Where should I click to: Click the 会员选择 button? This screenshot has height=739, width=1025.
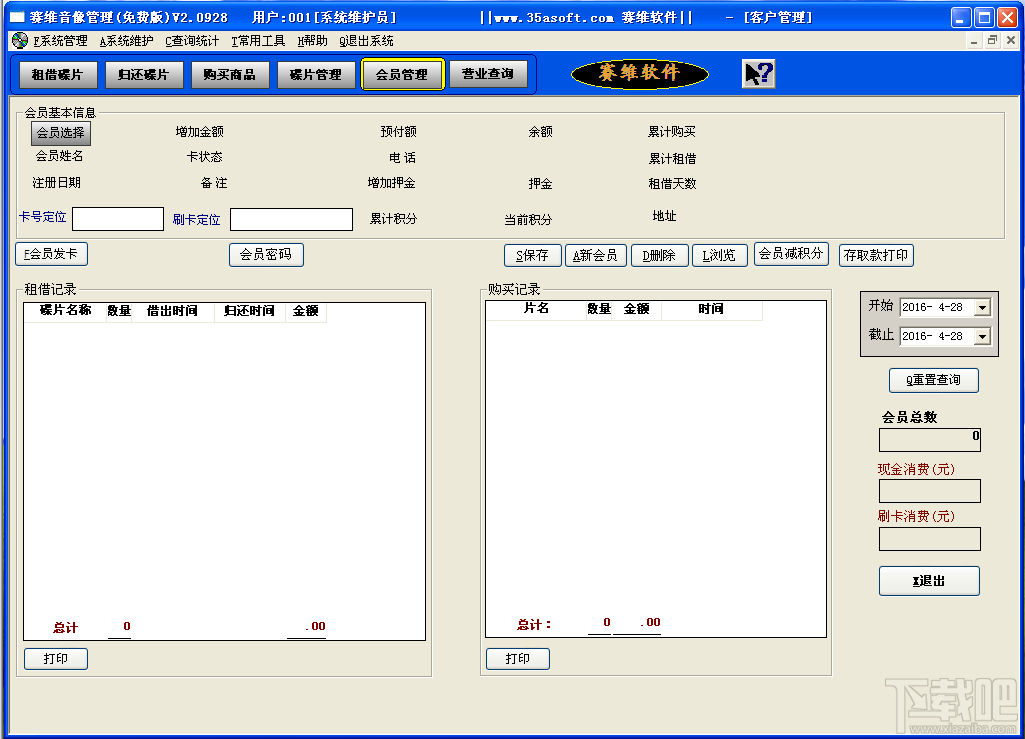(61, 133)
